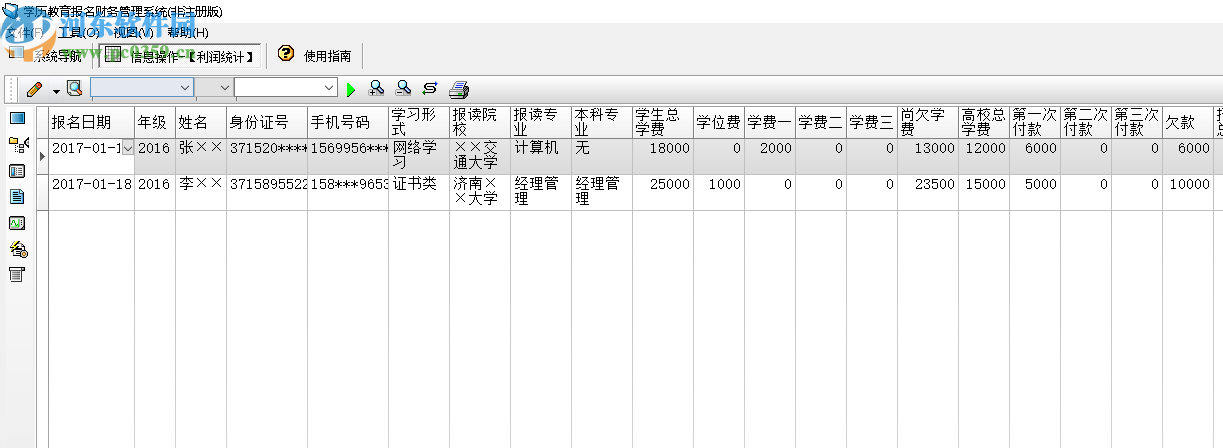Click the refresh swap arrows icon
The height and width of the screenshot is (448, 1223).
click(x=430, y=88)
